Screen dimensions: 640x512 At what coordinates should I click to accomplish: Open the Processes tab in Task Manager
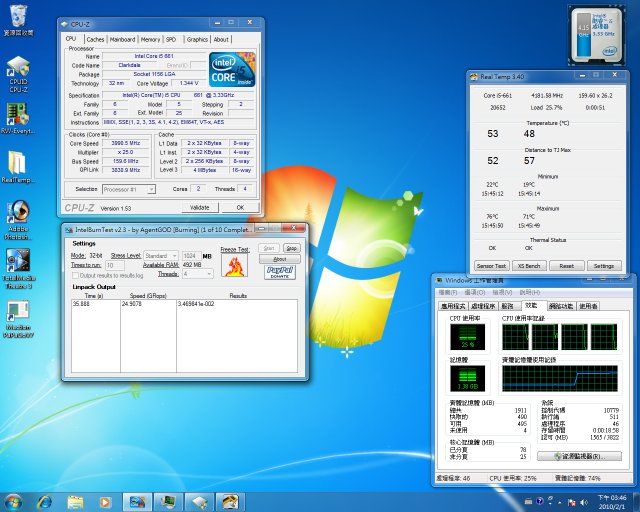[x=483, y=306]
